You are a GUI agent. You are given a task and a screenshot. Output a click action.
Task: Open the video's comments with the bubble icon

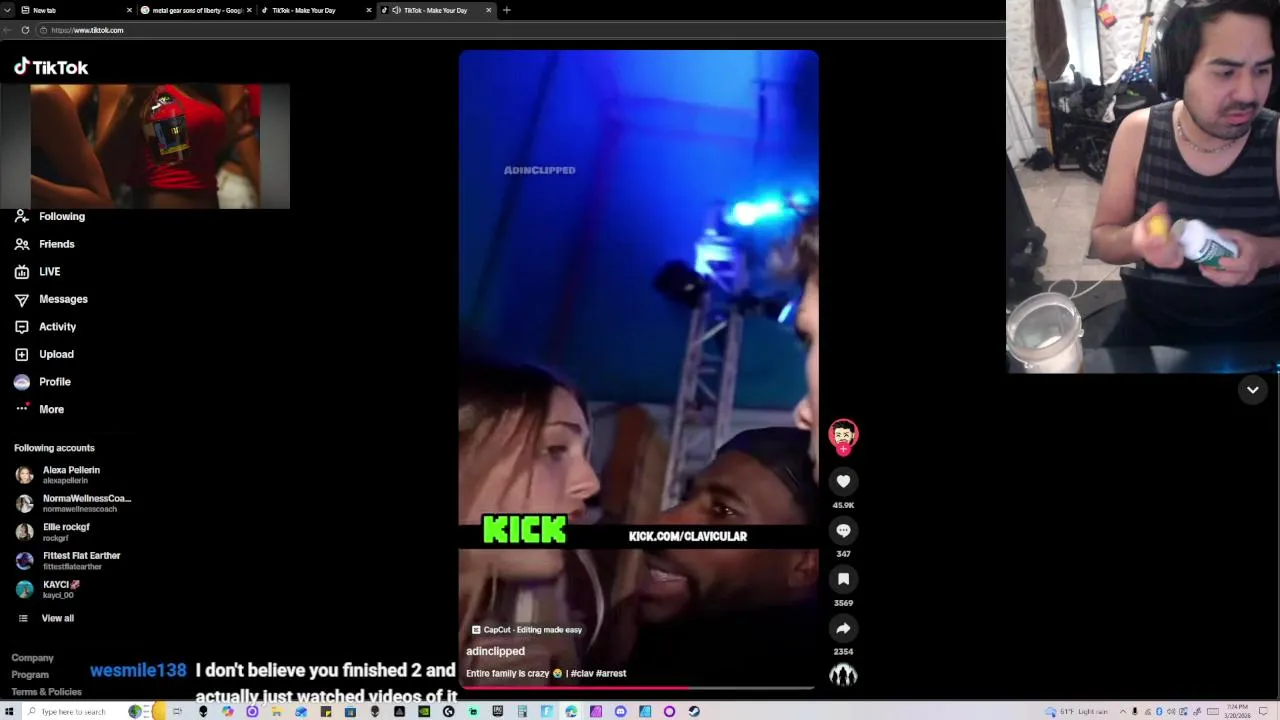(x=843, y=531)
